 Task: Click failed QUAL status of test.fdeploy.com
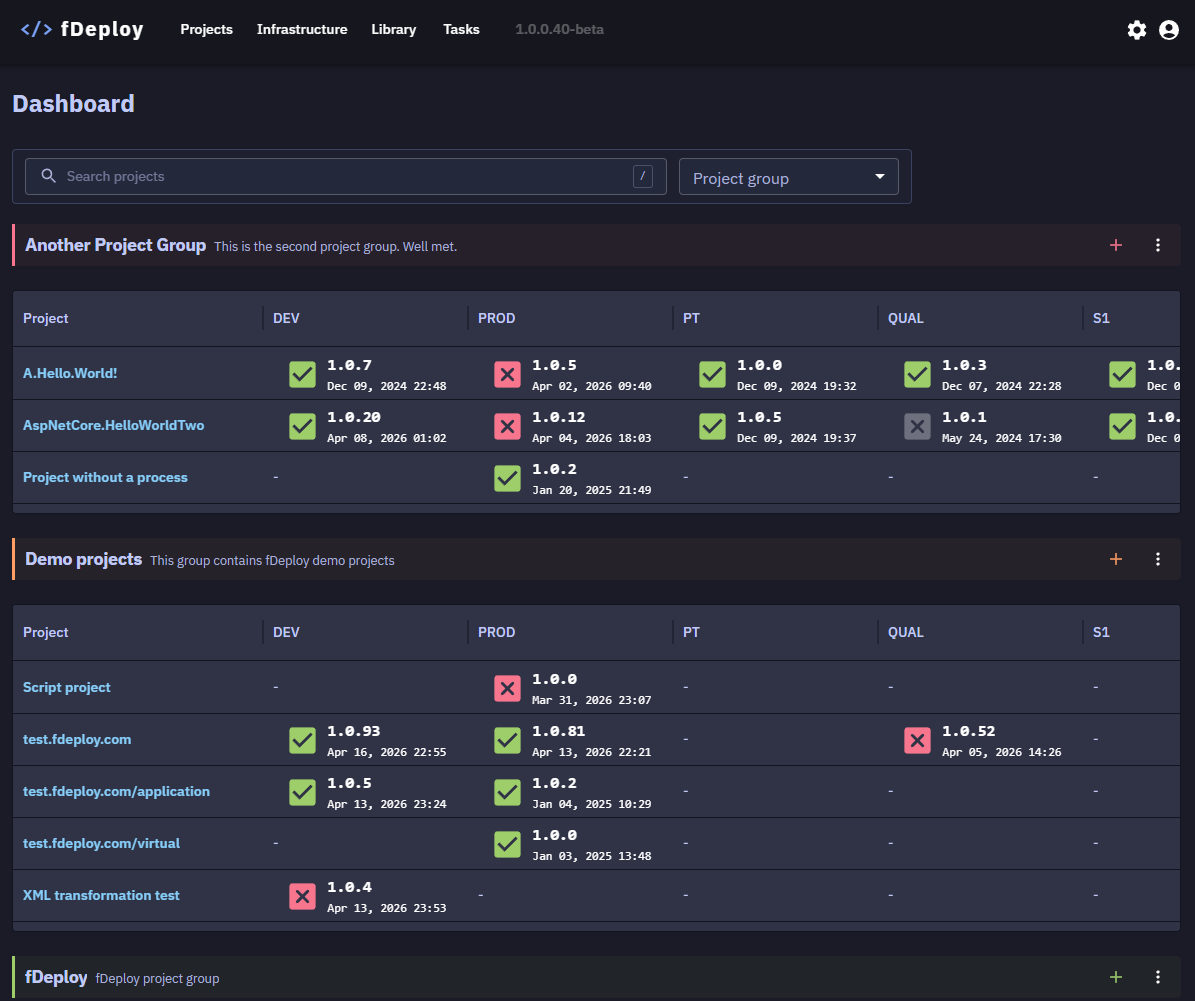[x=918, y=740]
